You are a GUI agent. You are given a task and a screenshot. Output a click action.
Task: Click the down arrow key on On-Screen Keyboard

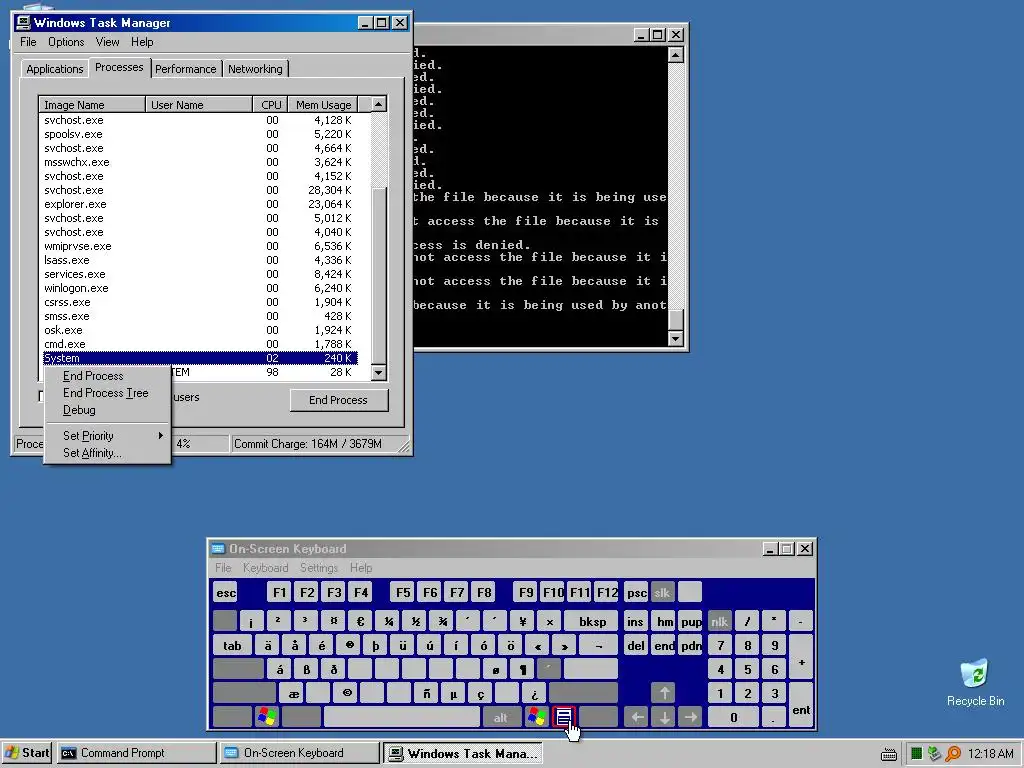664,717
